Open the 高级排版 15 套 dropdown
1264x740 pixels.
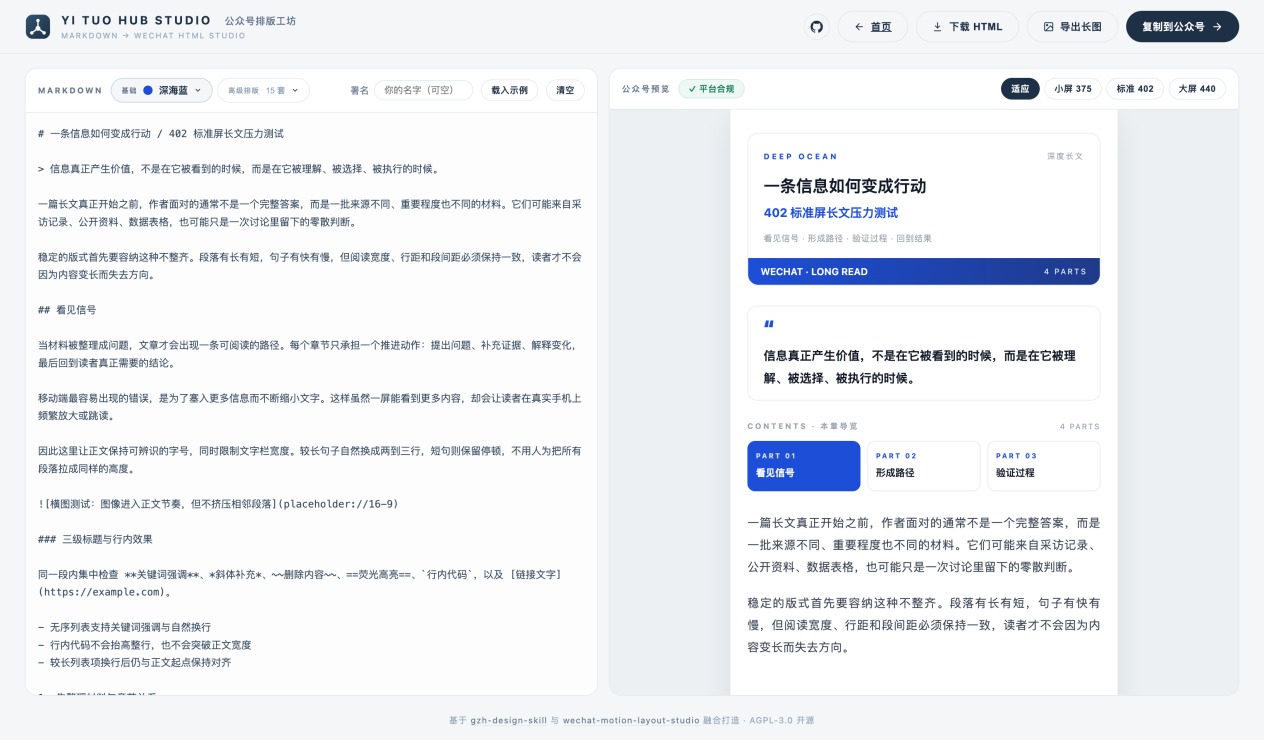[263, 90]
